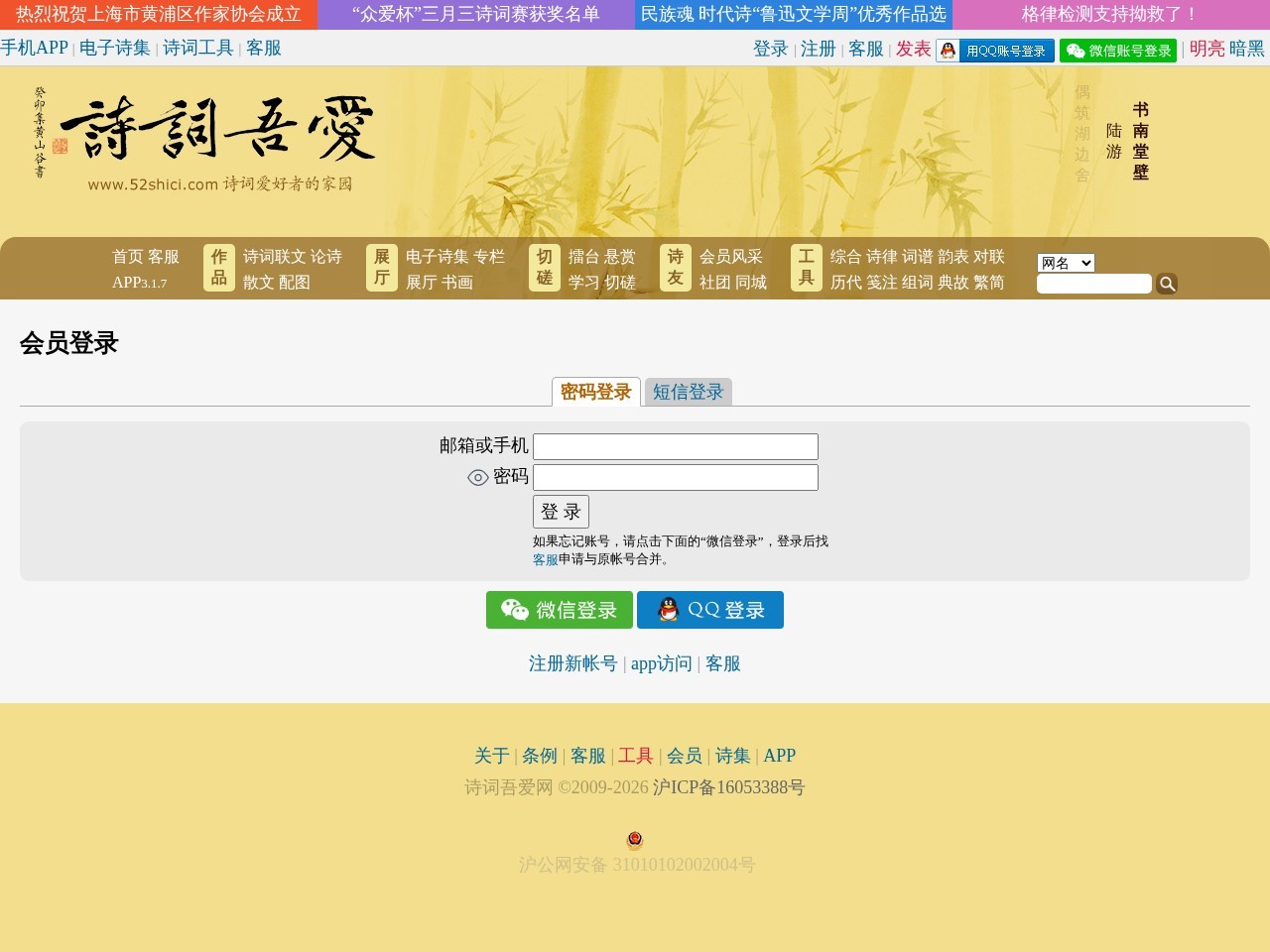
Task: Click the police badge icon in footer
Action: tap(635, 841)
